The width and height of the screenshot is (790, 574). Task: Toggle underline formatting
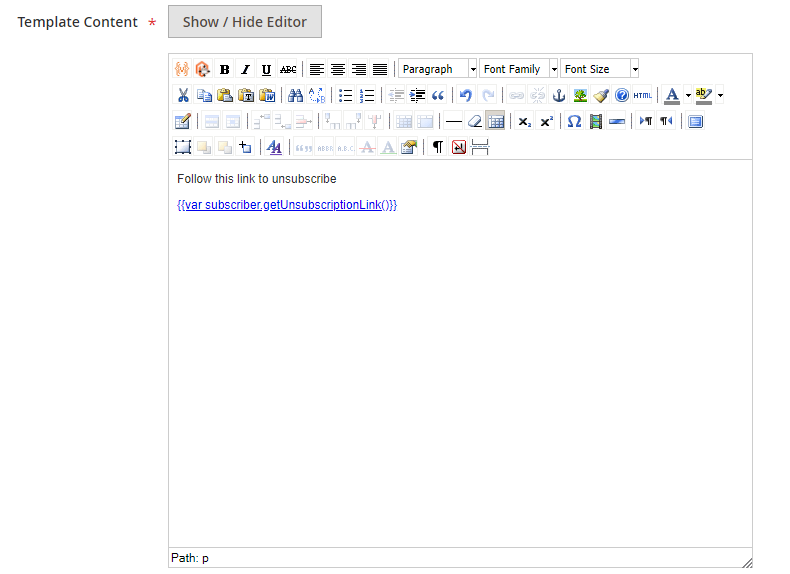pyautogui.click(x=267, y=69)
